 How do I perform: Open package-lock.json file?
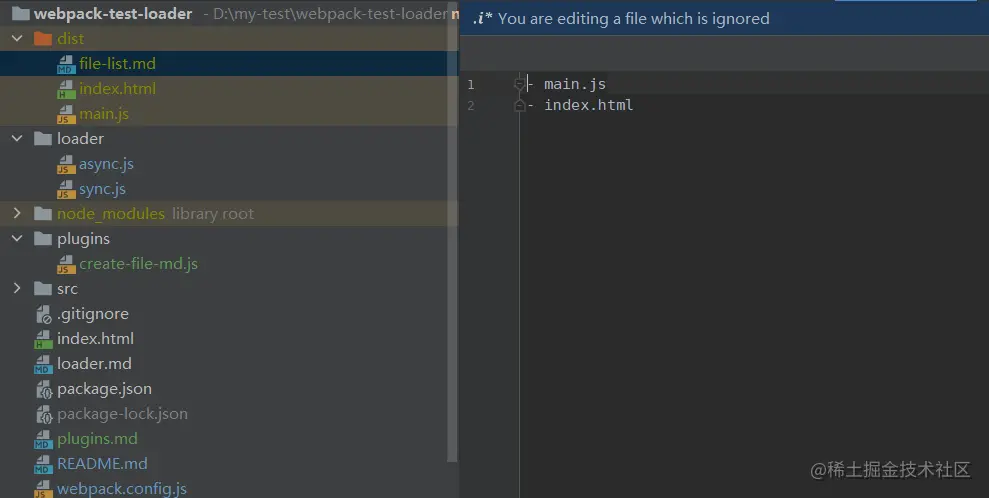(122, 414)
